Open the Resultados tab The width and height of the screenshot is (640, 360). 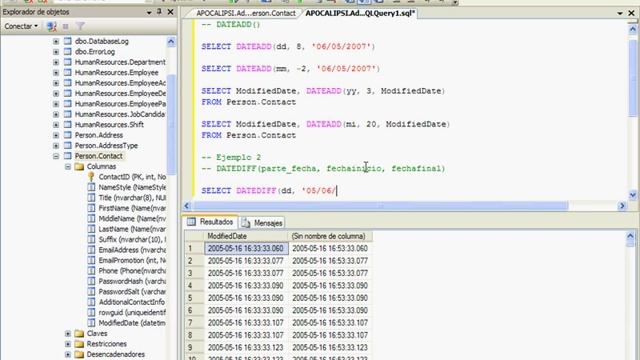(x=211, y=222)
